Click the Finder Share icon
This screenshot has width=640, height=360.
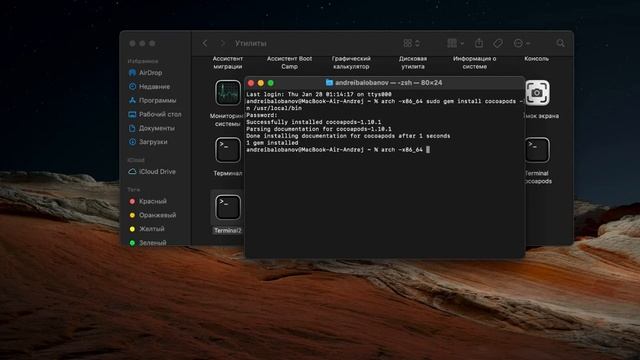(479, 43)
